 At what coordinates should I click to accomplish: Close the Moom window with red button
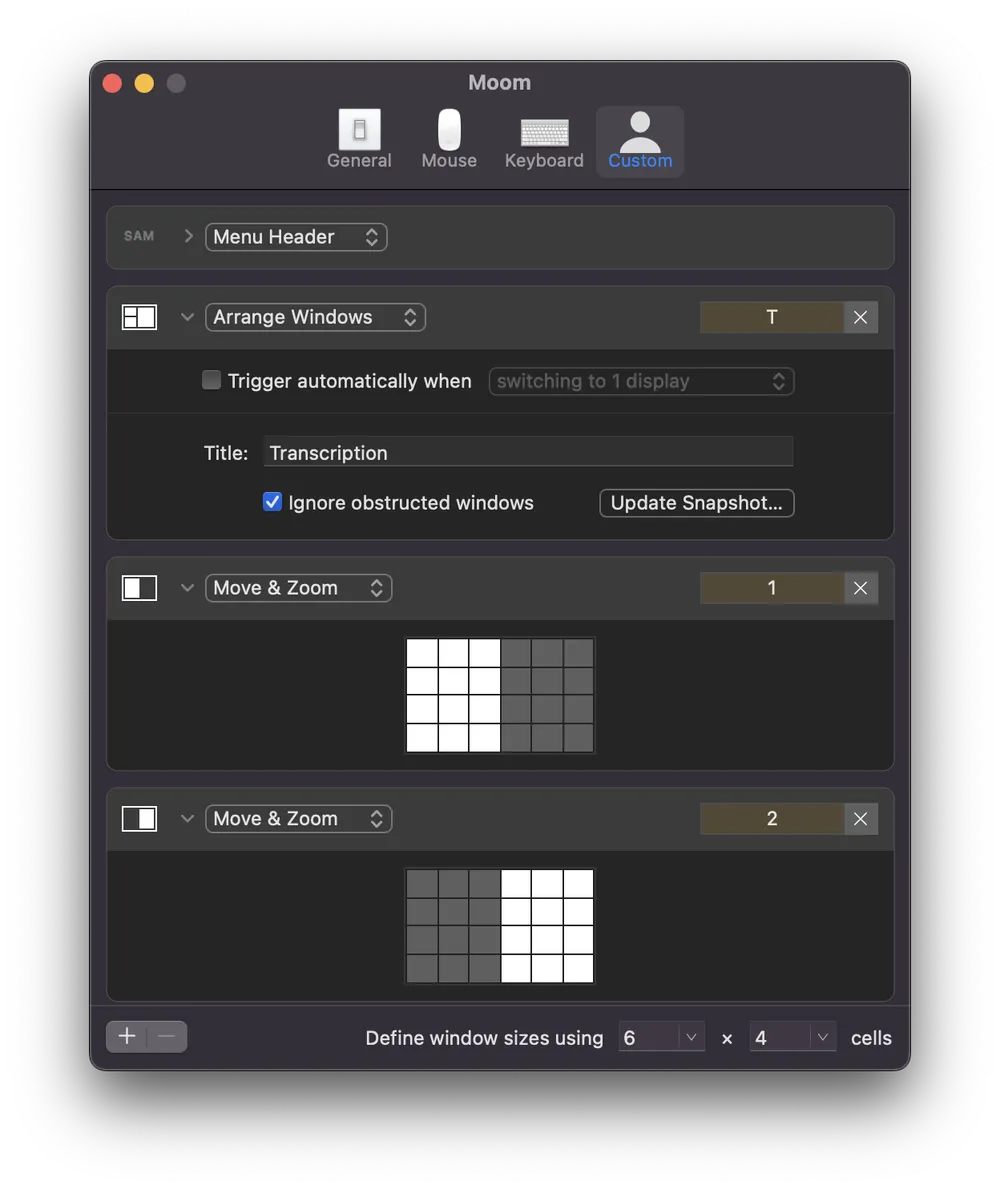112,83
